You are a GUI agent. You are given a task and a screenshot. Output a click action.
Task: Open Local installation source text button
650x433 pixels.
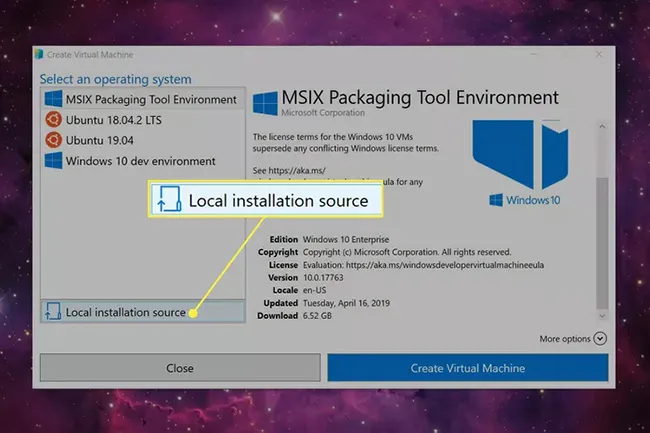(x=125, y=312)
